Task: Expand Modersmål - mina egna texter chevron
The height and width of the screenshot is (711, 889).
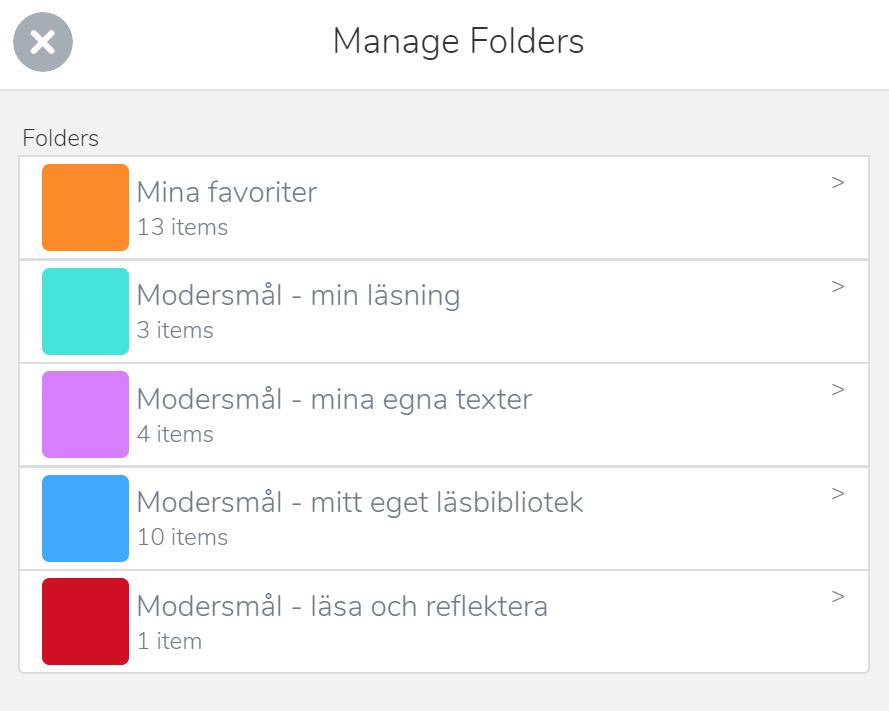Action: [x=838, y=390]
